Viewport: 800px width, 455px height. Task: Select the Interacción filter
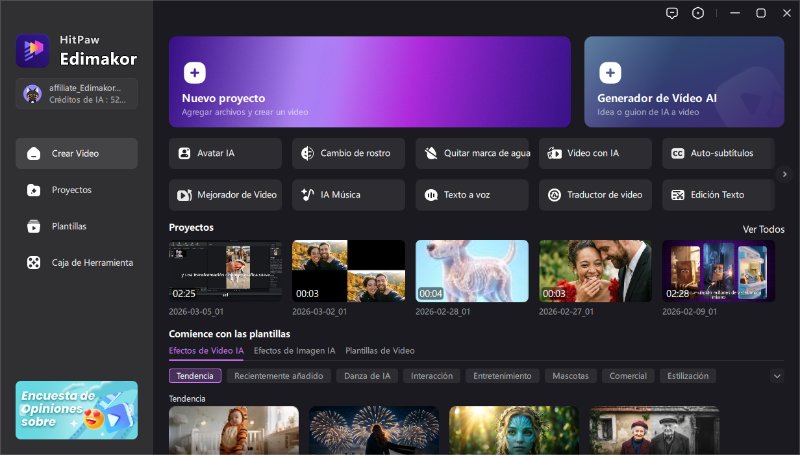432,376
